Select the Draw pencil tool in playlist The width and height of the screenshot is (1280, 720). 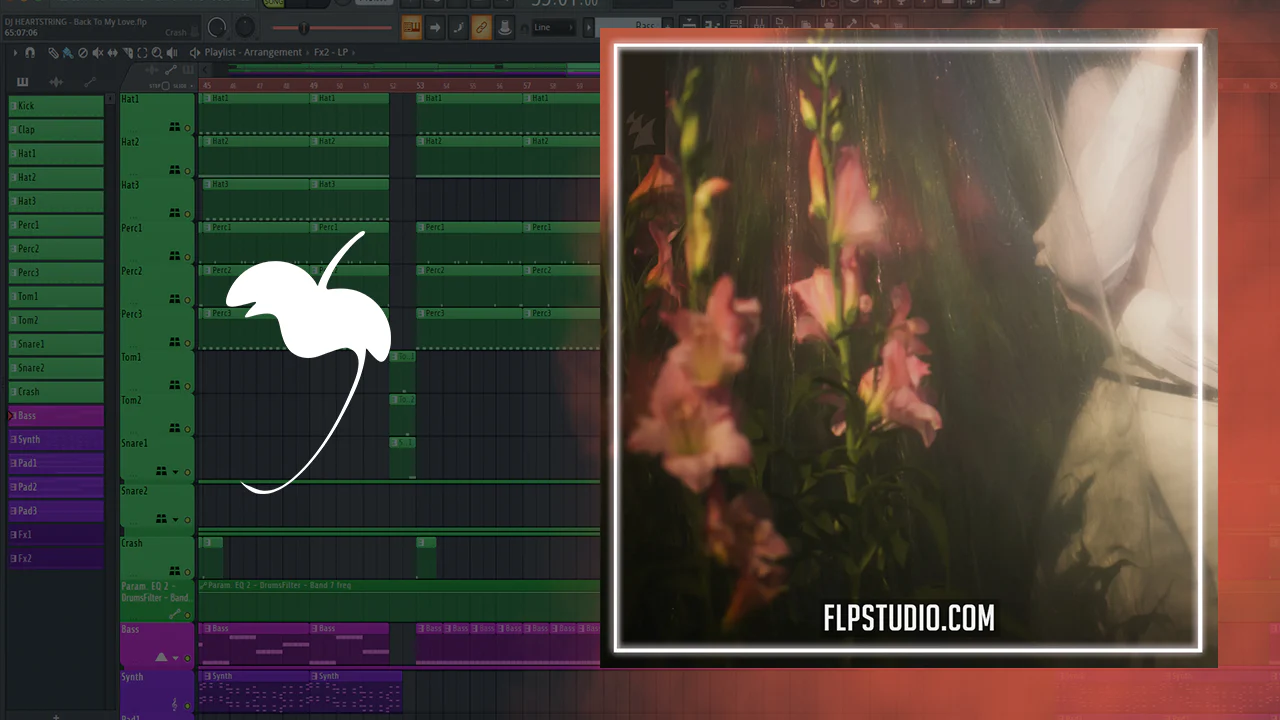(x=53, y=53)
